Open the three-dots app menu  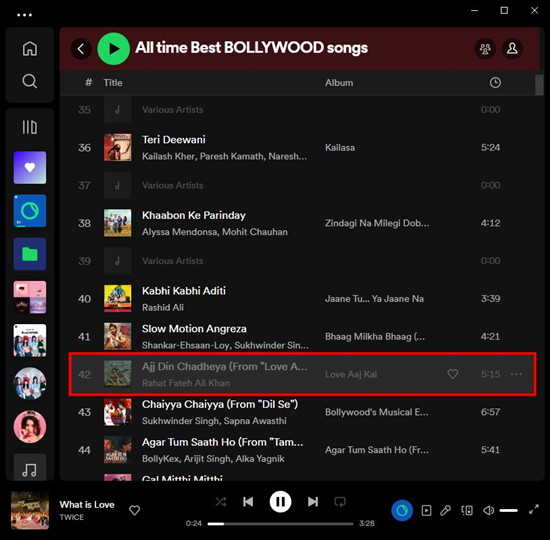(x=24, y=15)
